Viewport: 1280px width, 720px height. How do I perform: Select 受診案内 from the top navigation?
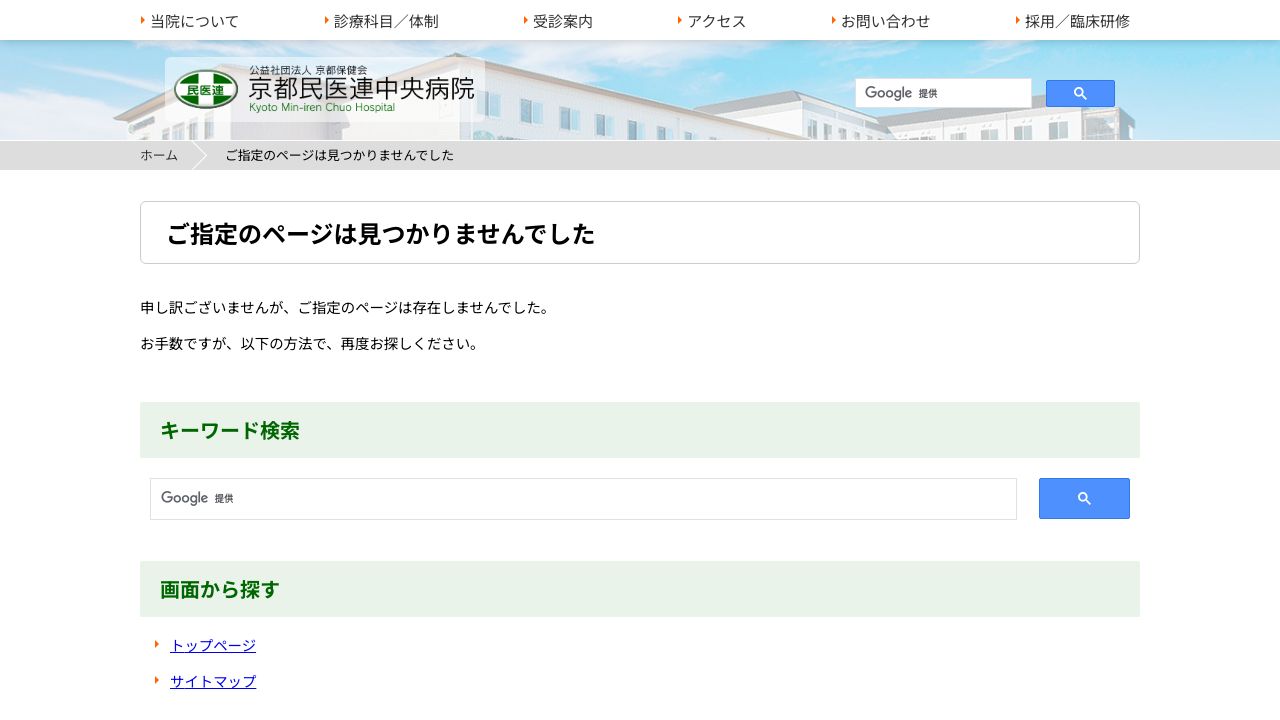click(x=560, y=20)
